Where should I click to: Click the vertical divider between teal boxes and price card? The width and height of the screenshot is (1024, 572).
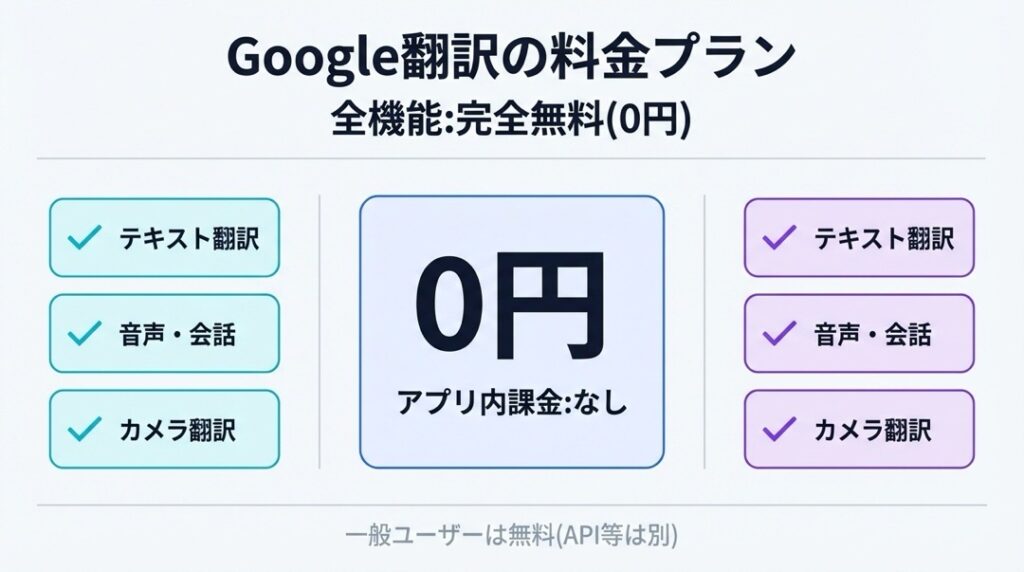coord(319,330)
